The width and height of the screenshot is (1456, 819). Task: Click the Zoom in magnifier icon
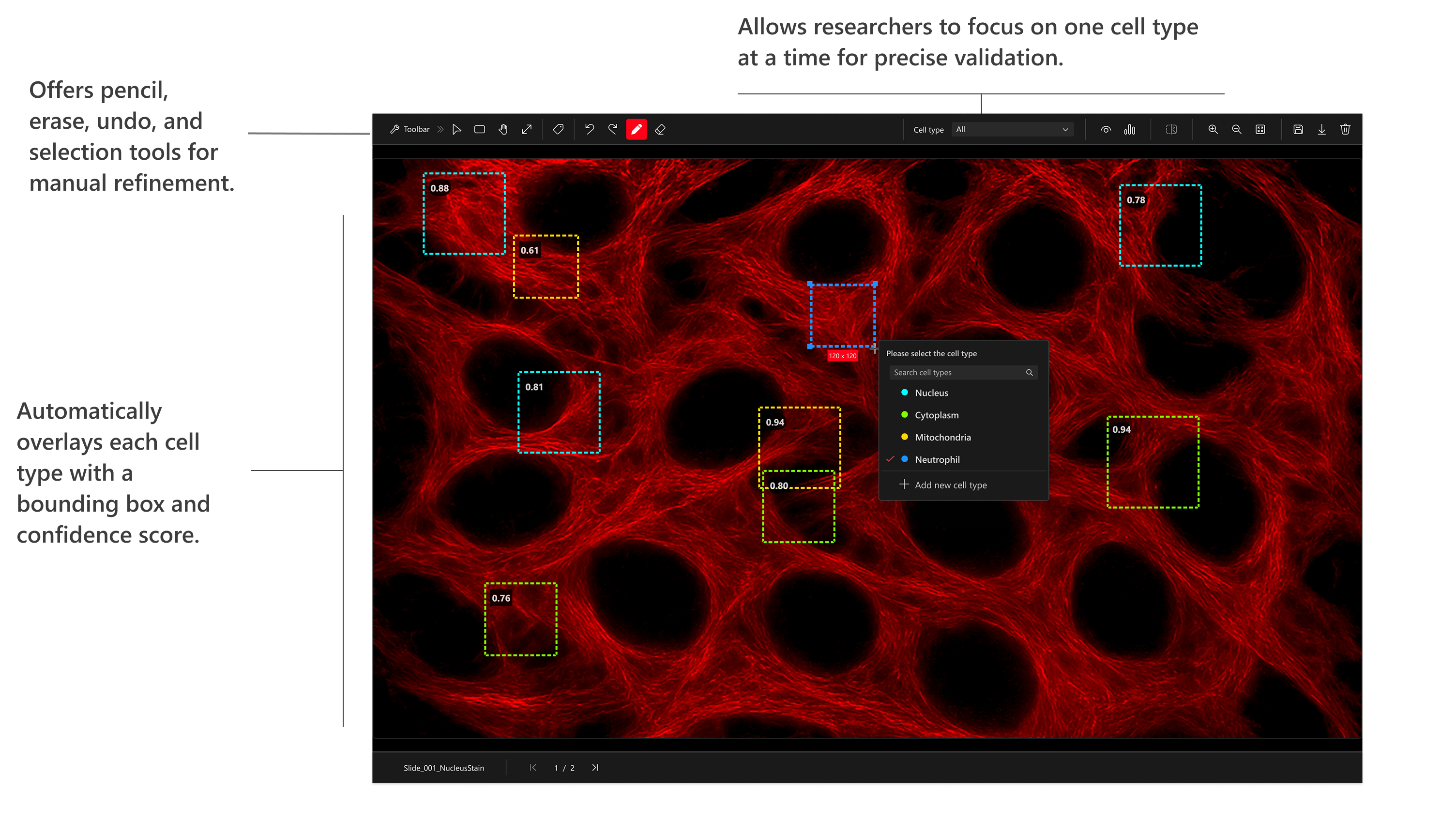click(x=1213, y=129)
